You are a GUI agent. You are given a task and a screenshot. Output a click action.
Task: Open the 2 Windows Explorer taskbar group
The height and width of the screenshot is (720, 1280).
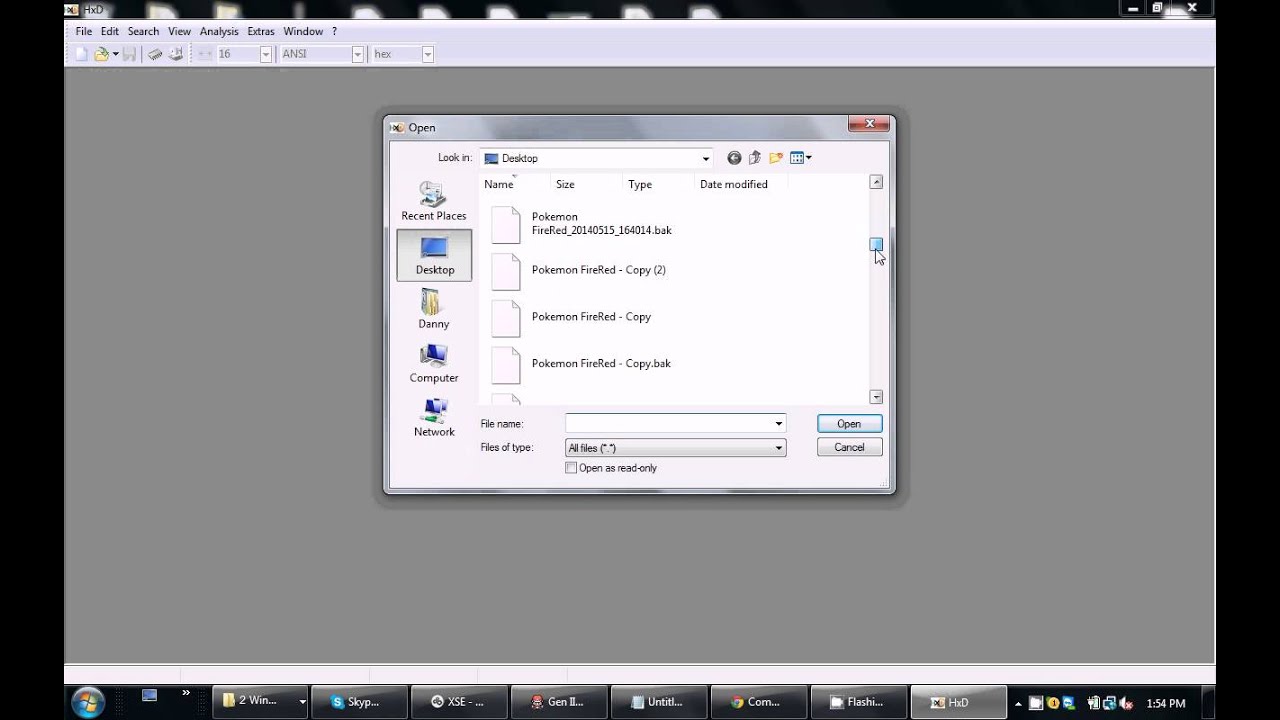(x=260, y=702)
